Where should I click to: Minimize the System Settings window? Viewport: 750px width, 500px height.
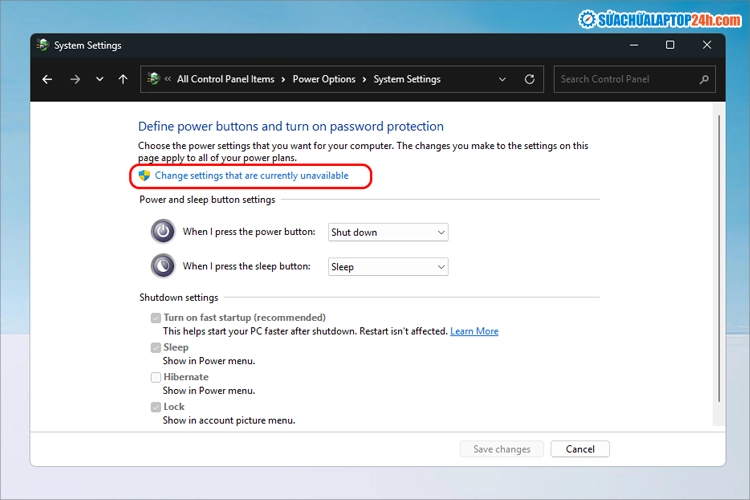pyautogui.click(x=634, y=45)
